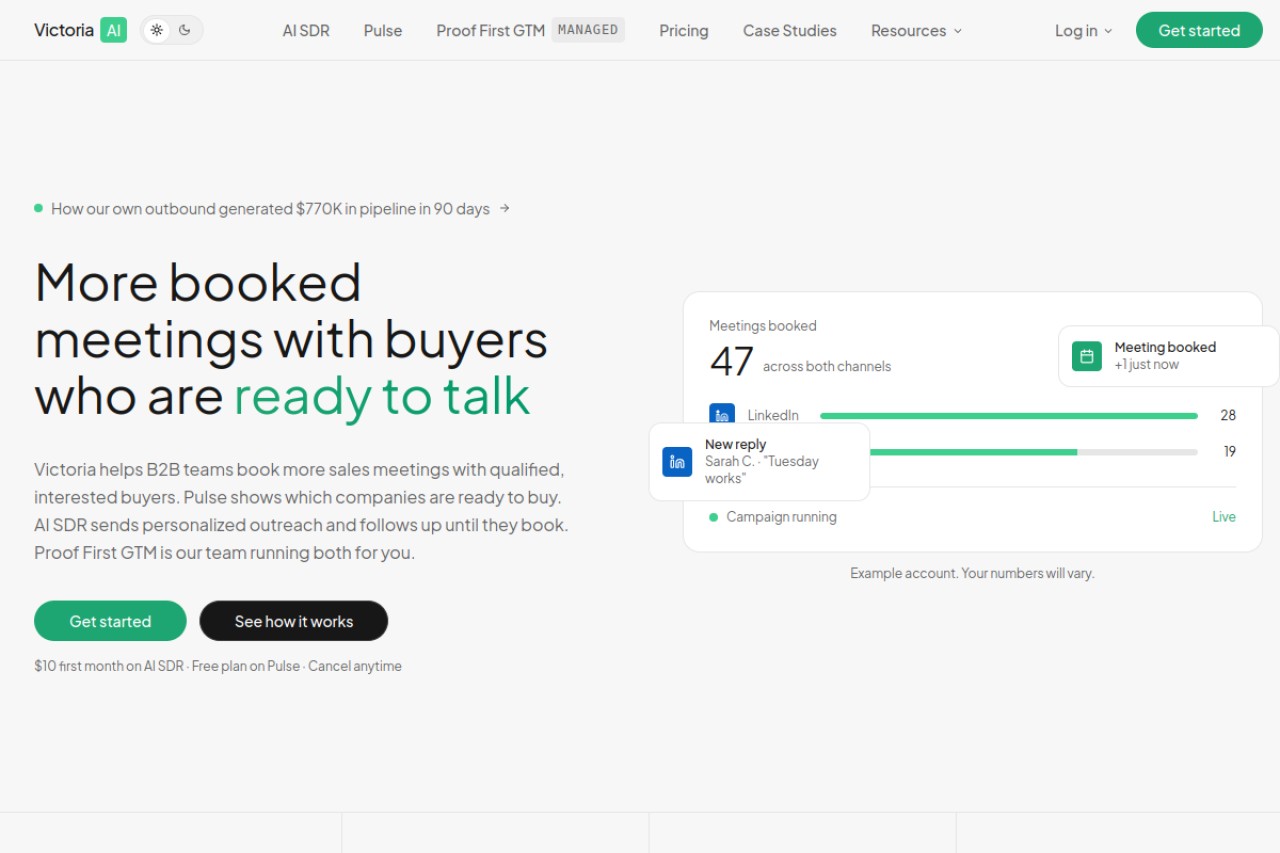Click the green "ready to talk" headline text
Image resolution: width=1280 pixels, height=853 pixels.
coord(382,396)
